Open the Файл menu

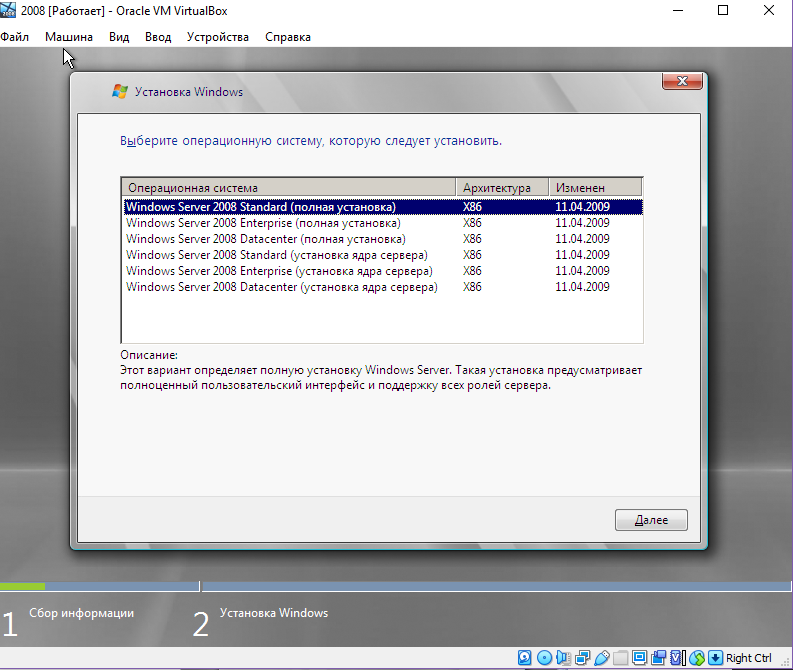(15, 37)
